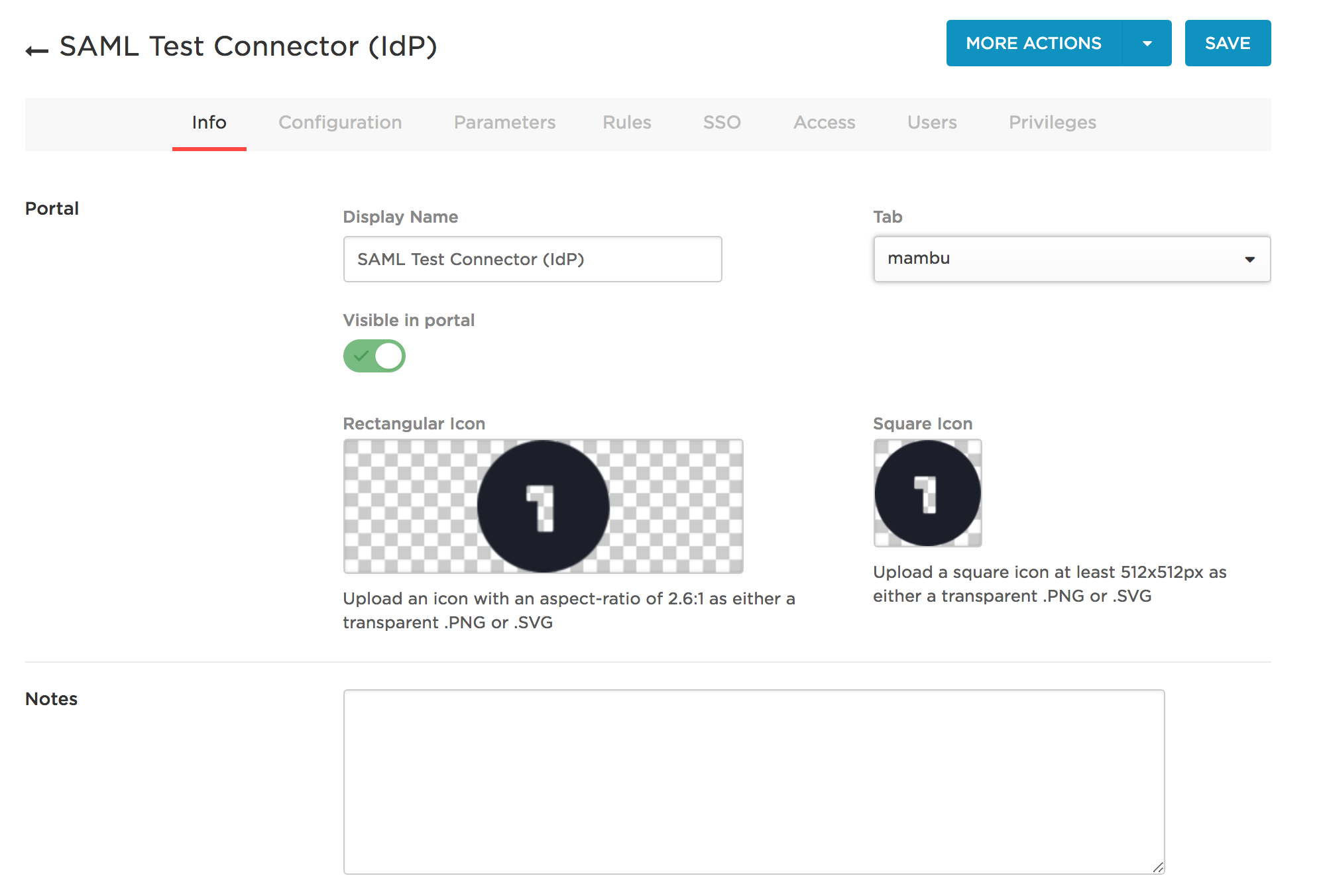Expand the More Actions dropdown arrow
Image resolution: width=1323 pixels, height=896 pixels.
[x=1147, y=44]
